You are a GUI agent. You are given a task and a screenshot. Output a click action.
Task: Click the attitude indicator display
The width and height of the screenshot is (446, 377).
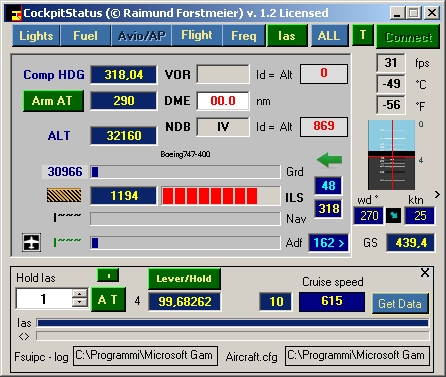(x=392, y=155)
